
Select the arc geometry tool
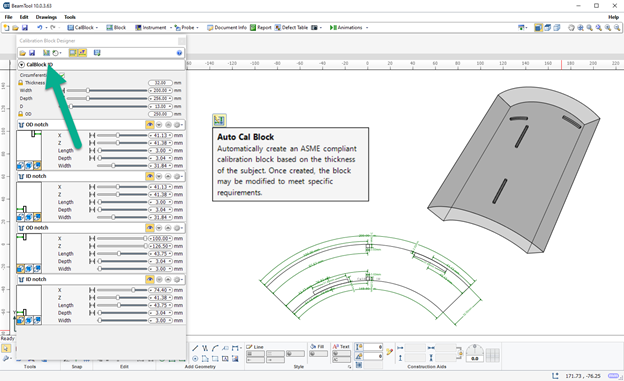215,348
